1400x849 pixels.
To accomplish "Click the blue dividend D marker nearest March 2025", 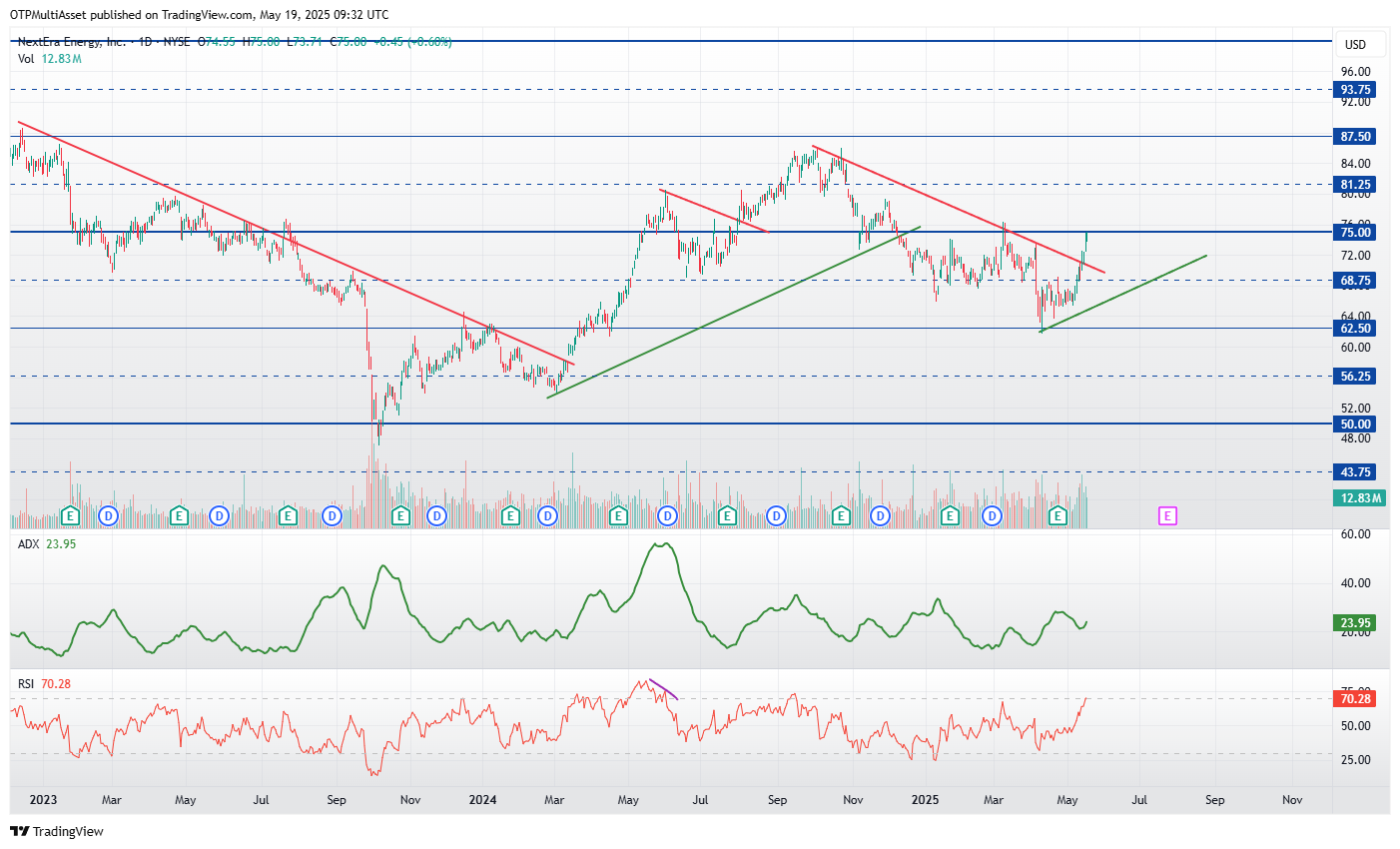I will 992,515.
